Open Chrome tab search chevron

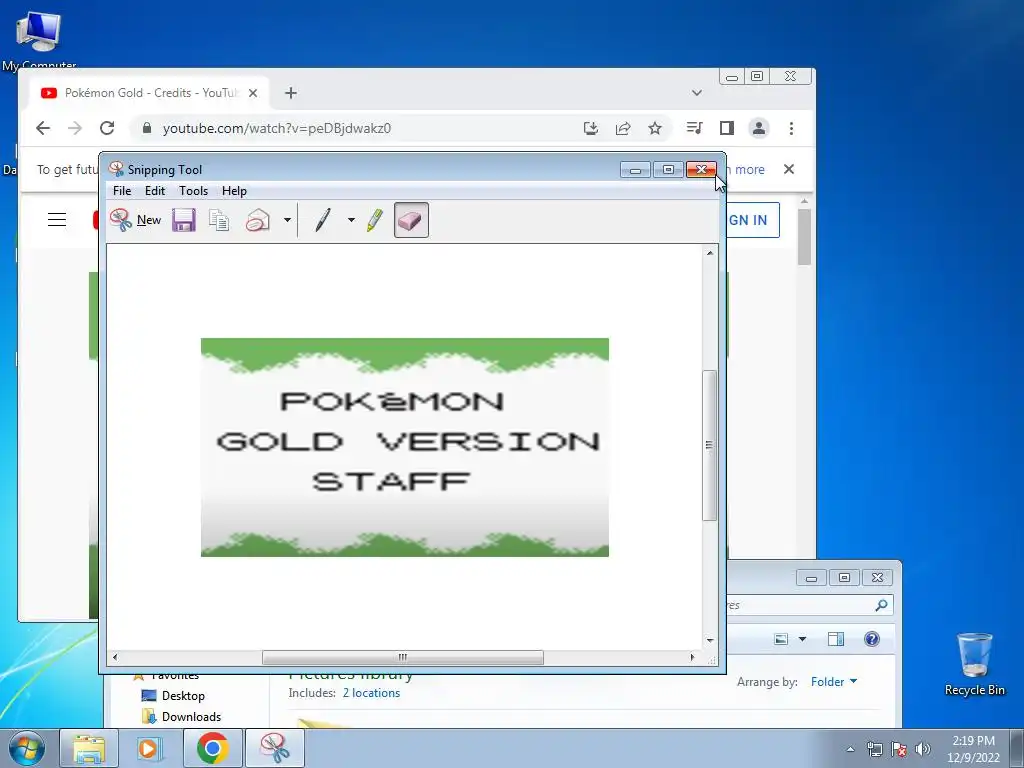coord(697,93)
